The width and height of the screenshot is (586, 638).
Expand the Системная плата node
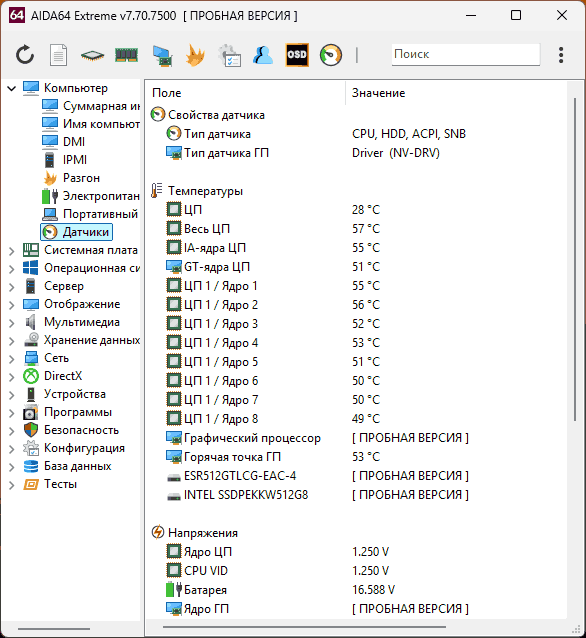click(12, 250)
